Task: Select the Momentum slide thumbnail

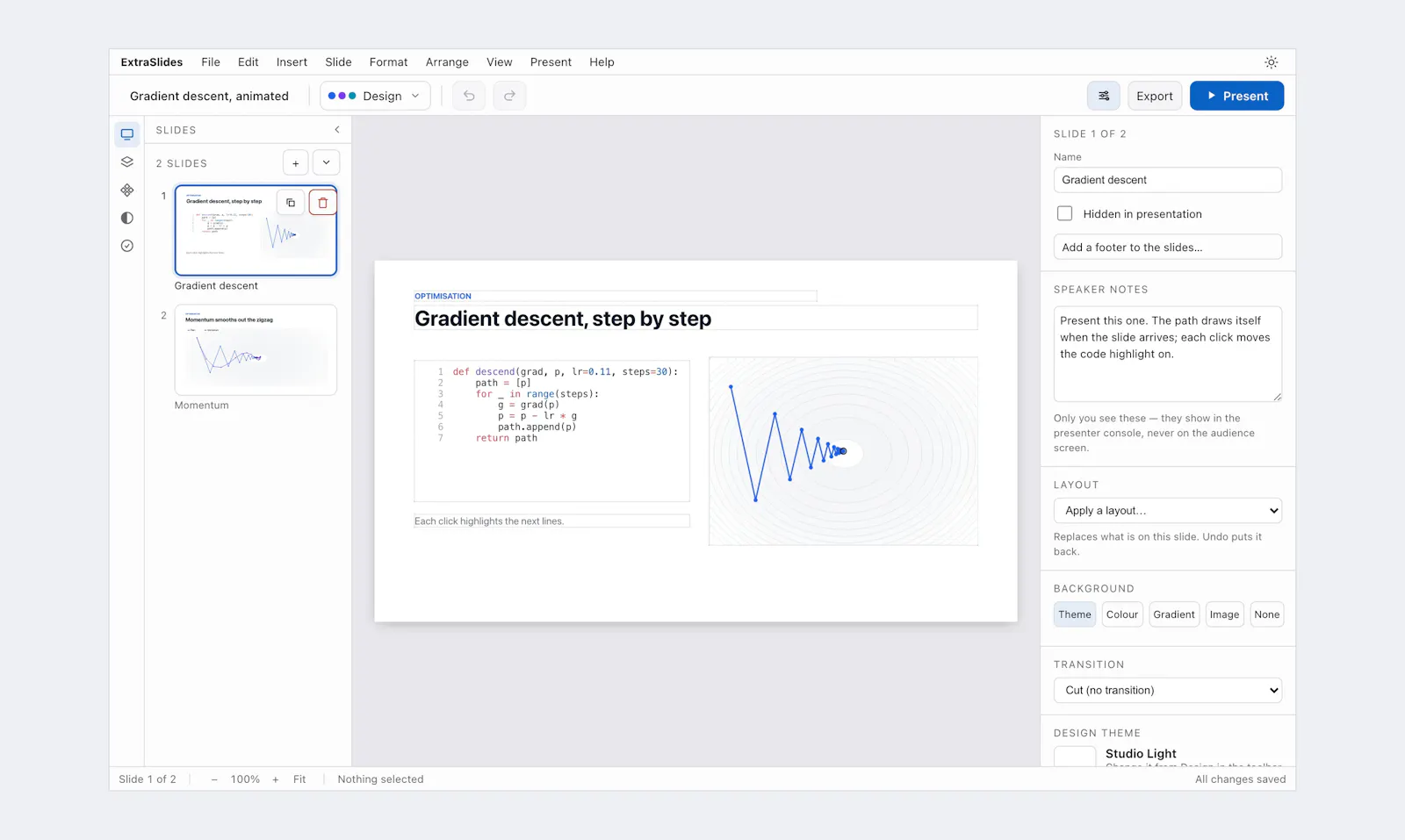Action: (256, 349)
